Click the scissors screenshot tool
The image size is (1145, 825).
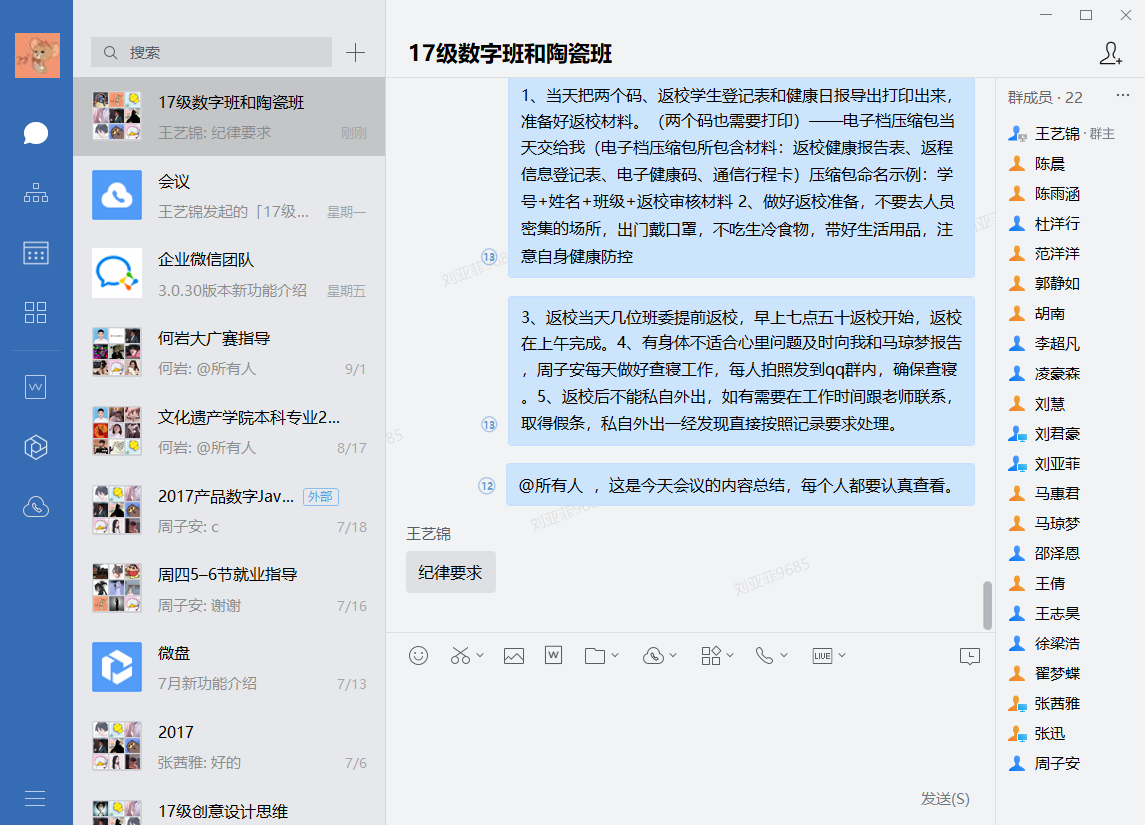(x=460, y=656)
